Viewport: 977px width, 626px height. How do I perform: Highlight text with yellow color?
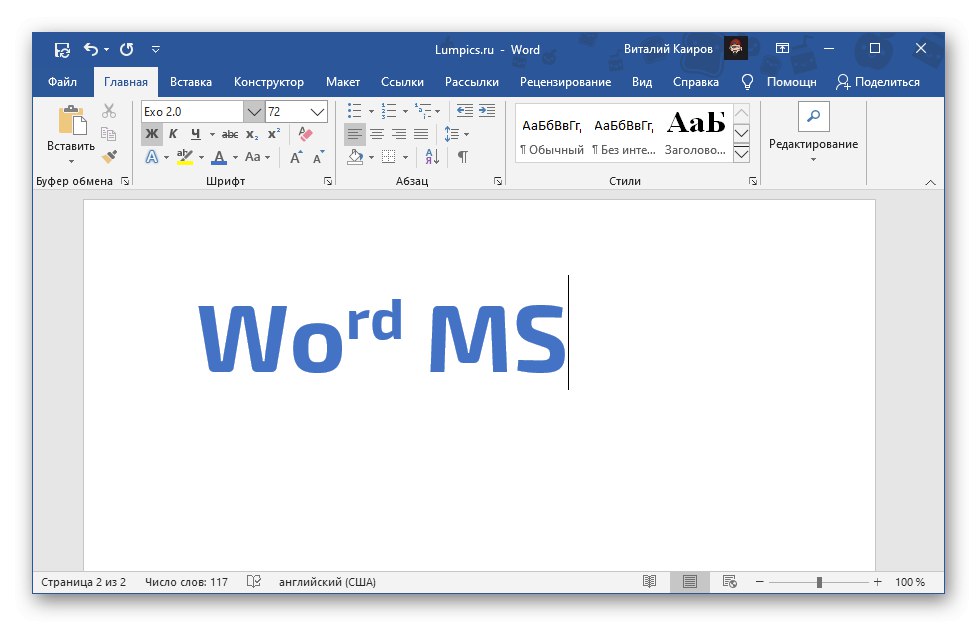pos(183,158)
